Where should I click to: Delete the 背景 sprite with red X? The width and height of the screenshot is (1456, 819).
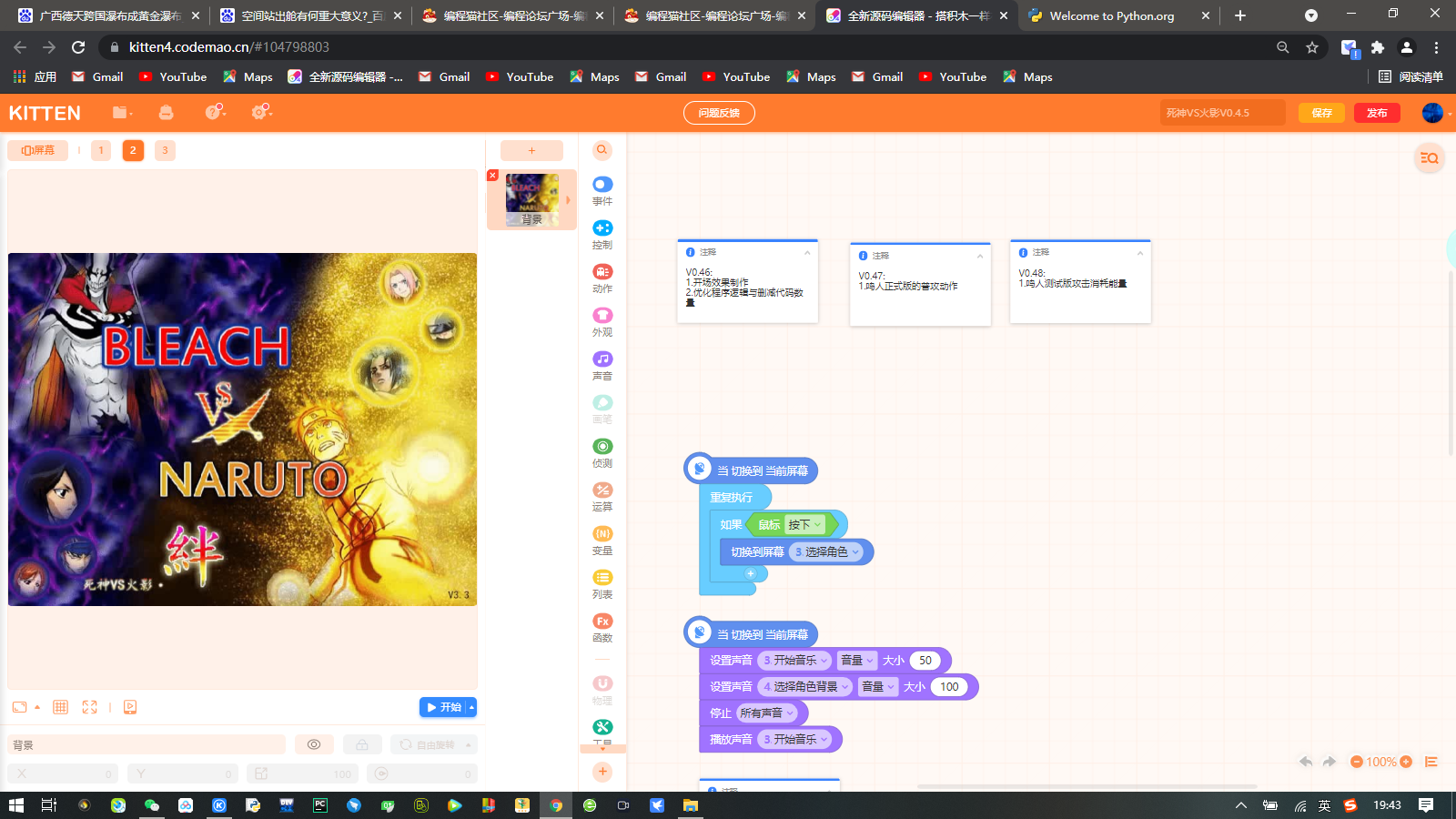(x=492, y=176)
